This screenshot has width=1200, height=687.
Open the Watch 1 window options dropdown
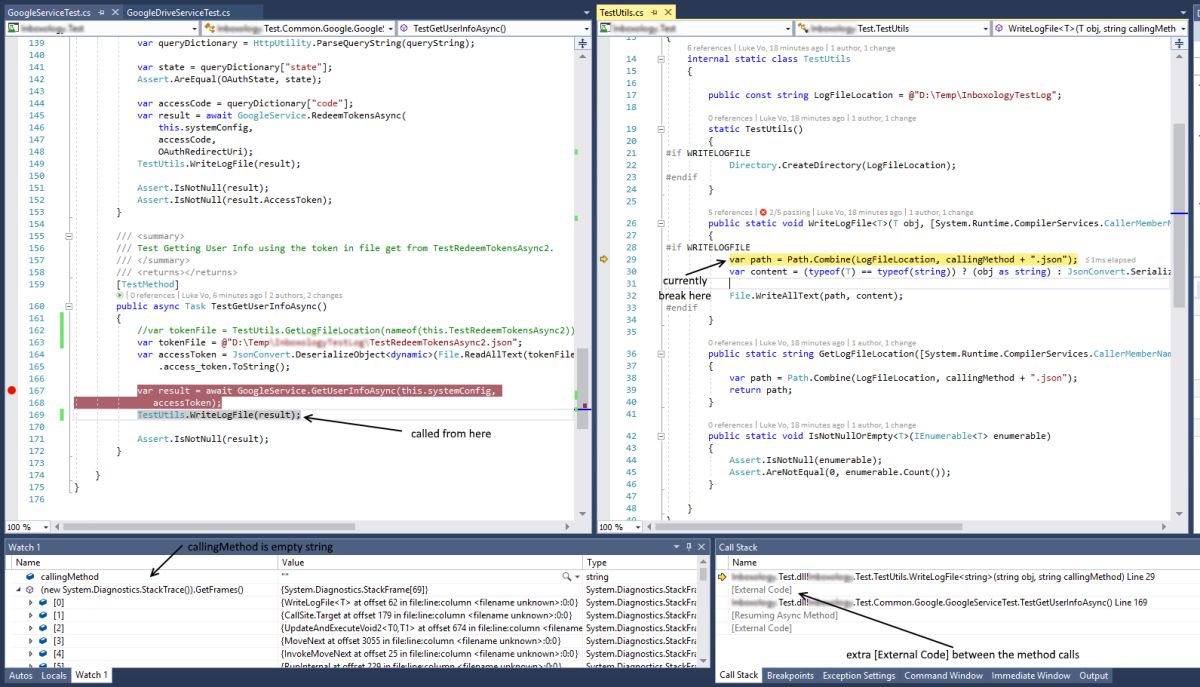677,547
